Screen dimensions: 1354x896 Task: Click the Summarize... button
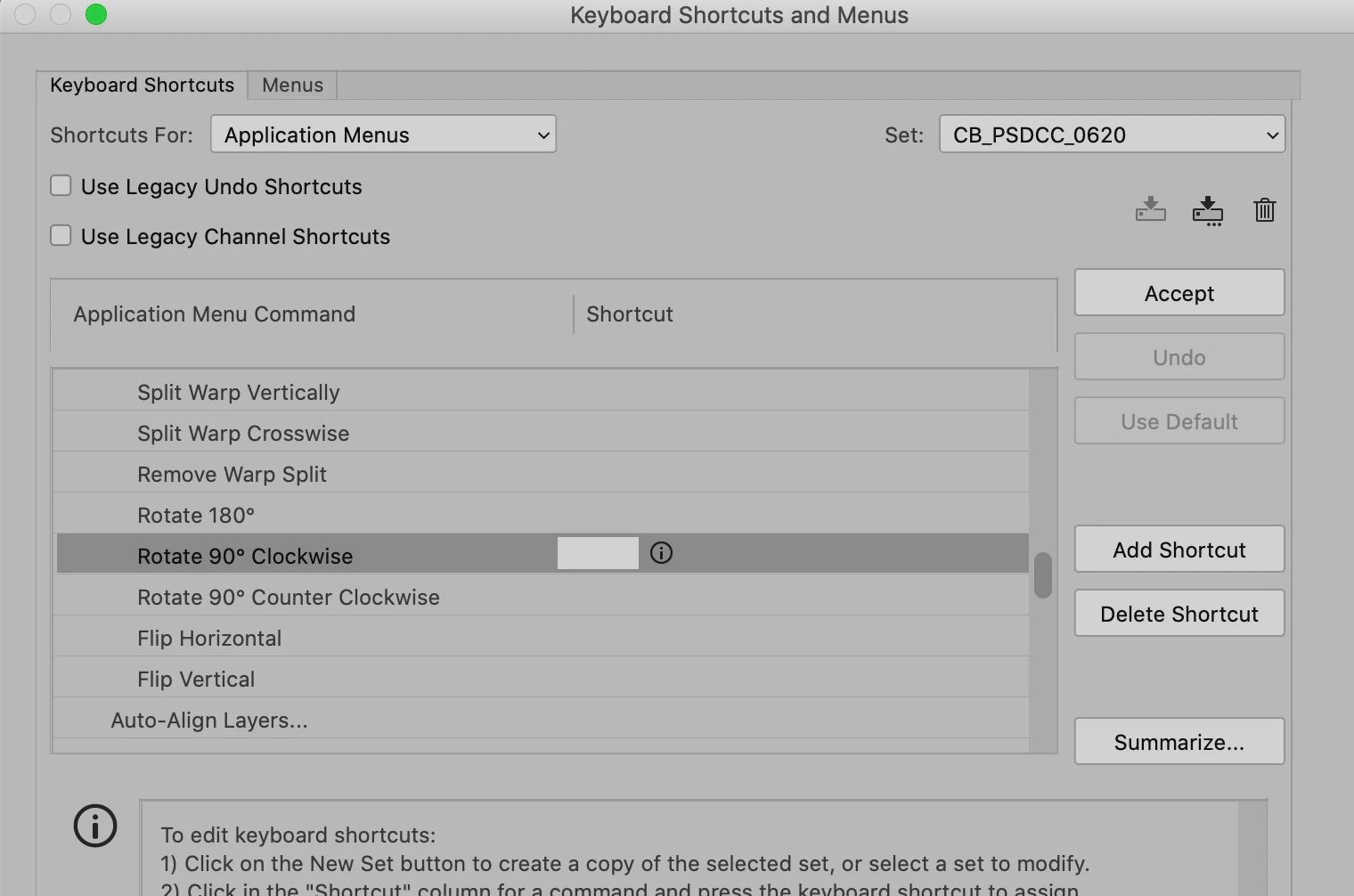click(1179, 742)
